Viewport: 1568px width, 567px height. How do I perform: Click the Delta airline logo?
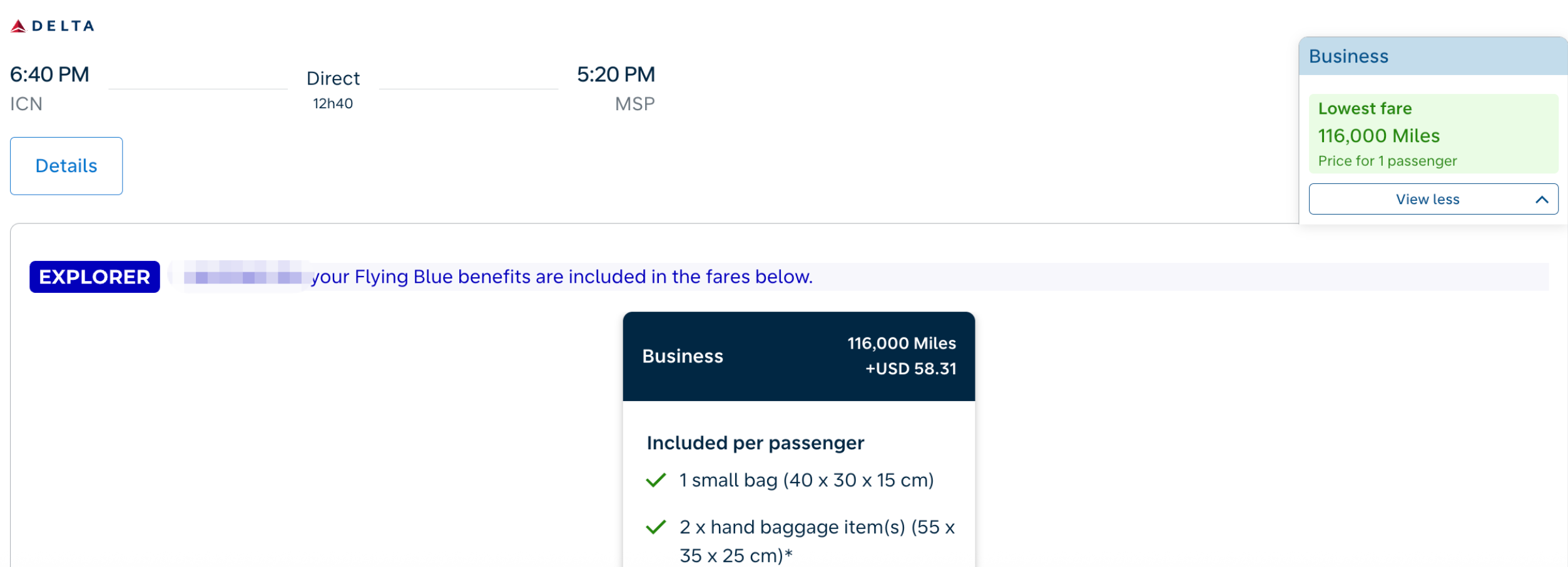pyautogui.click(x=53, y=26)
